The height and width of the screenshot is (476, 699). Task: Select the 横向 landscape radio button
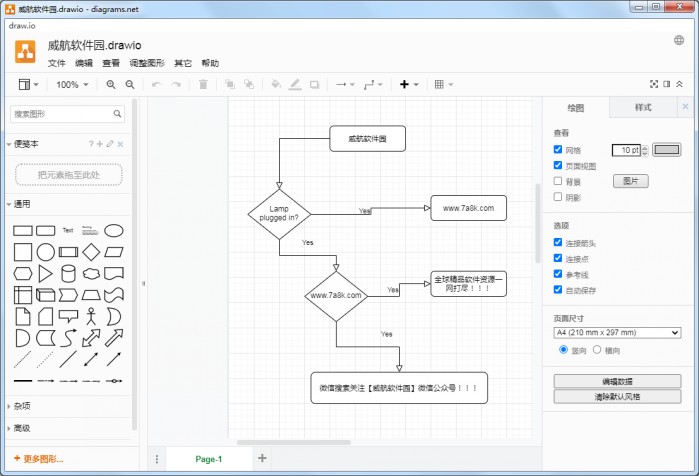[597, 349]
